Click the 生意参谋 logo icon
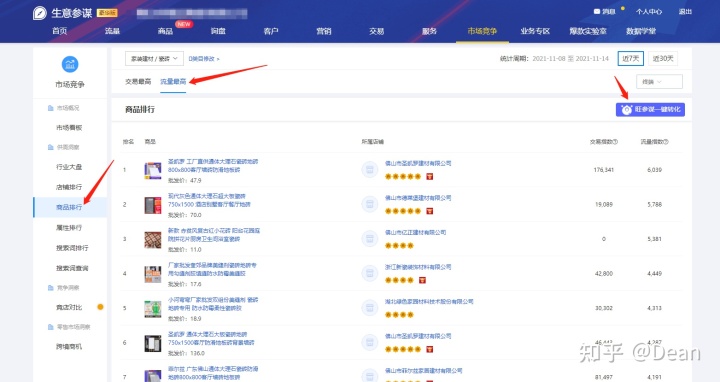720x382 pixels. click(40, 13)
